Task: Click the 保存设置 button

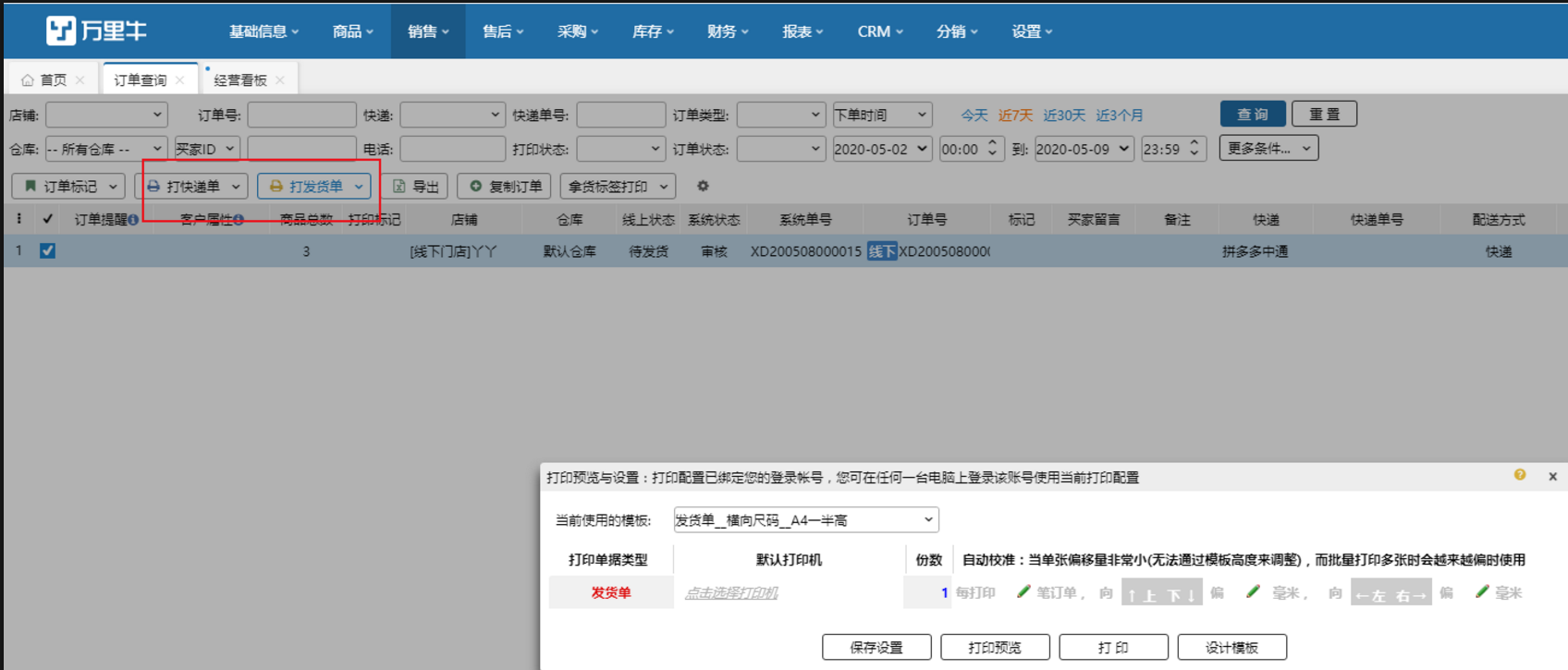Action: click(876, 647)
